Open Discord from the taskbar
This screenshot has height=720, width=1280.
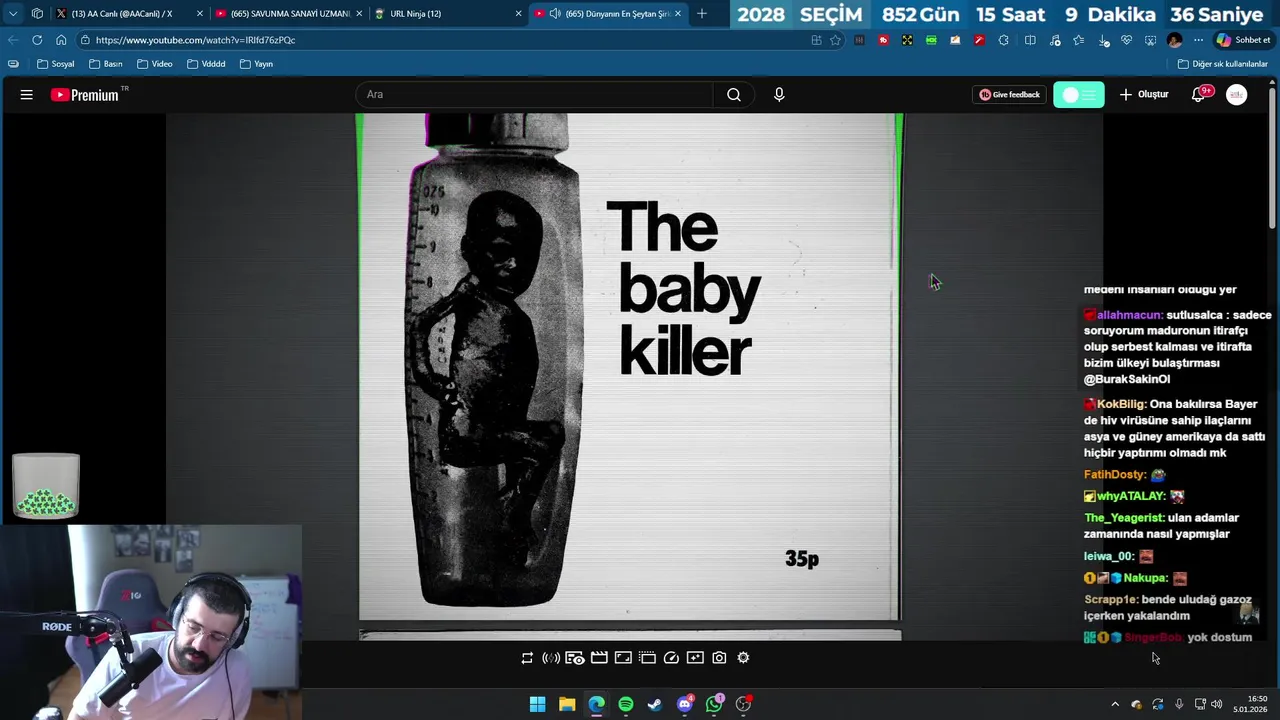coord(685,704)
